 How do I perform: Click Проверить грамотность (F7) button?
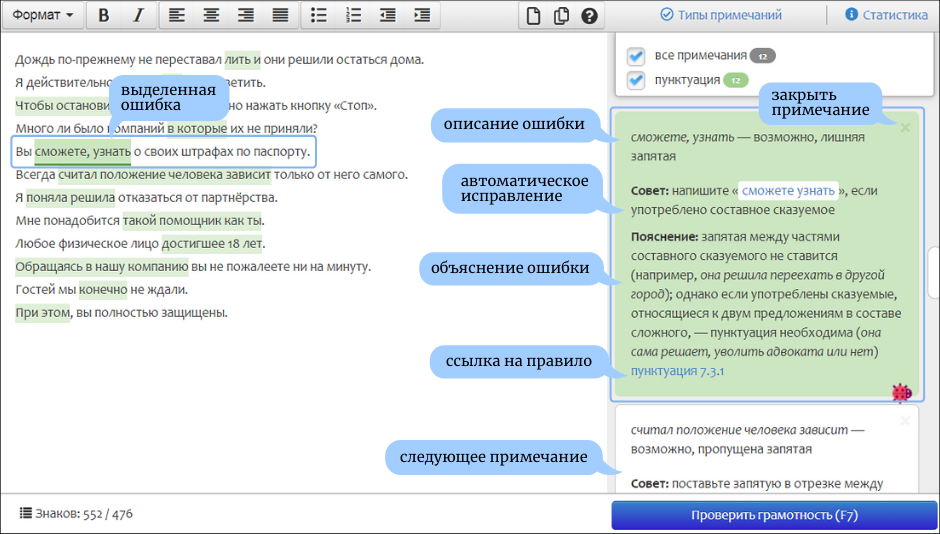pos(774,515)
